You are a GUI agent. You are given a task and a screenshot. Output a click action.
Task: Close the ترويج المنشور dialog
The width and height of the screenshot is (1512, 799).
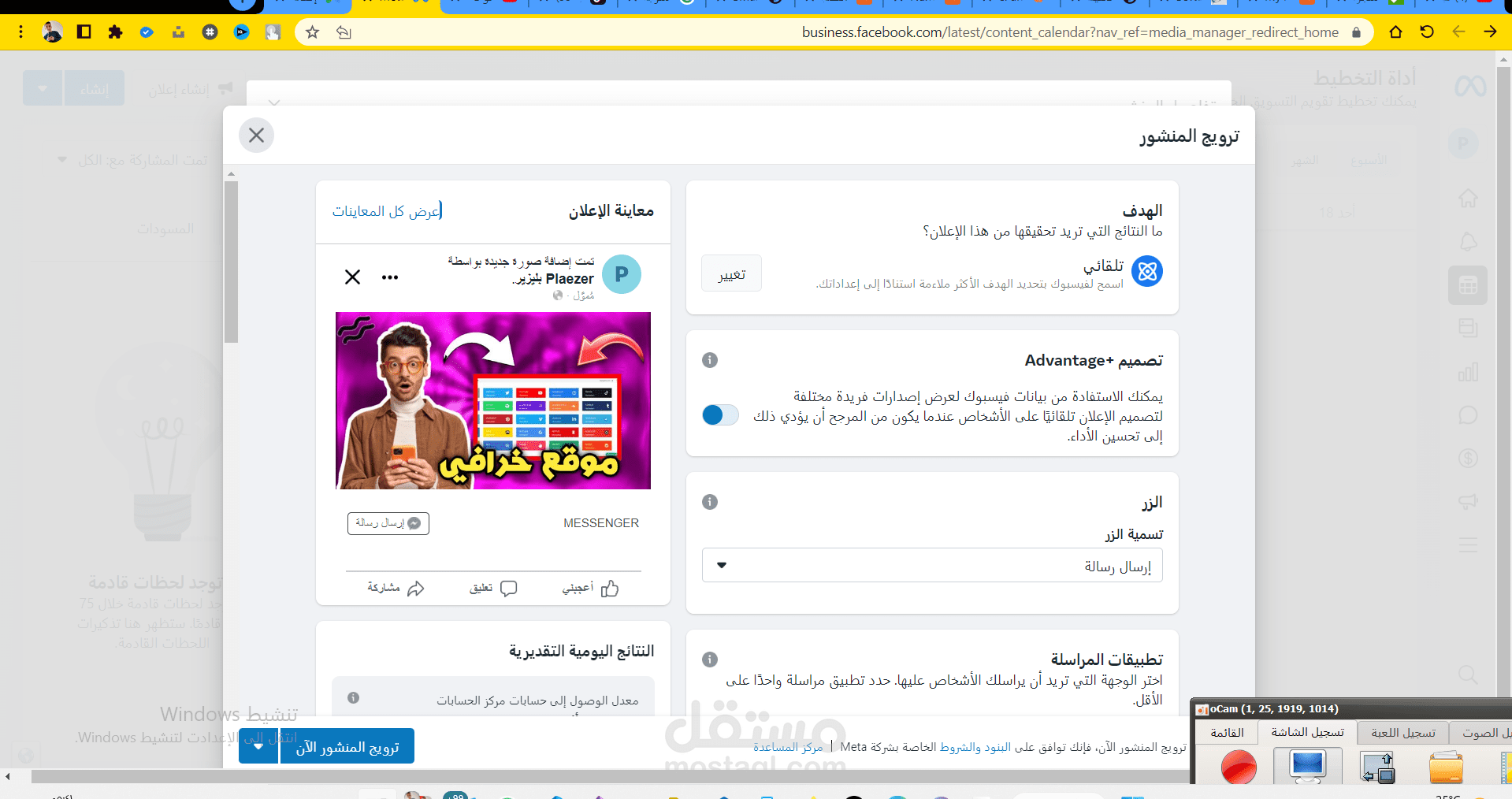[256, 136]
